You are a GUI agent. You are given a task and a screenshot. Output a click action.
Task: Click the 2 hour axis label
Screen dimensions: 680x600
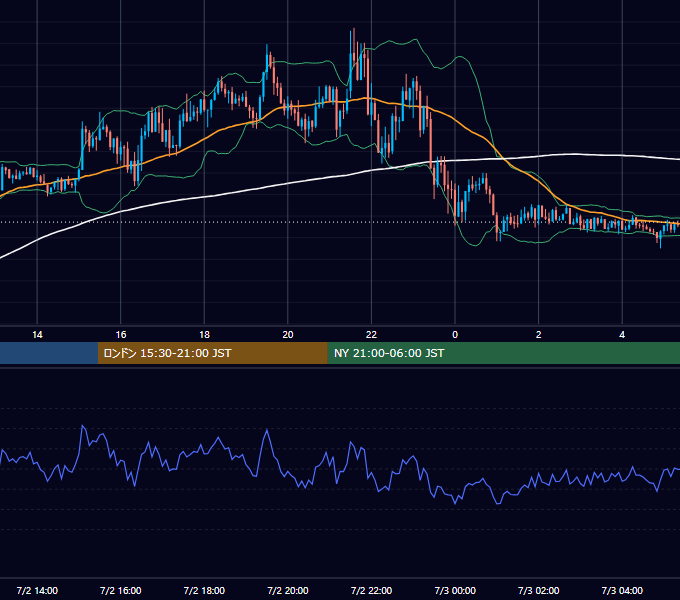point(539,335)
